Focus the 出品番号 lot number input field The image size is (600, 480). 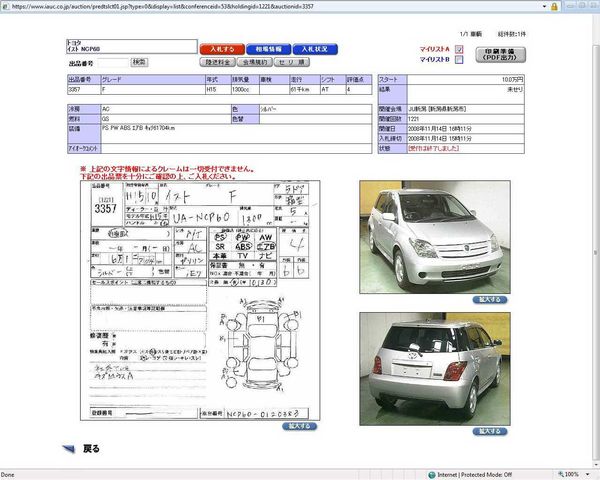coord(113,62)
